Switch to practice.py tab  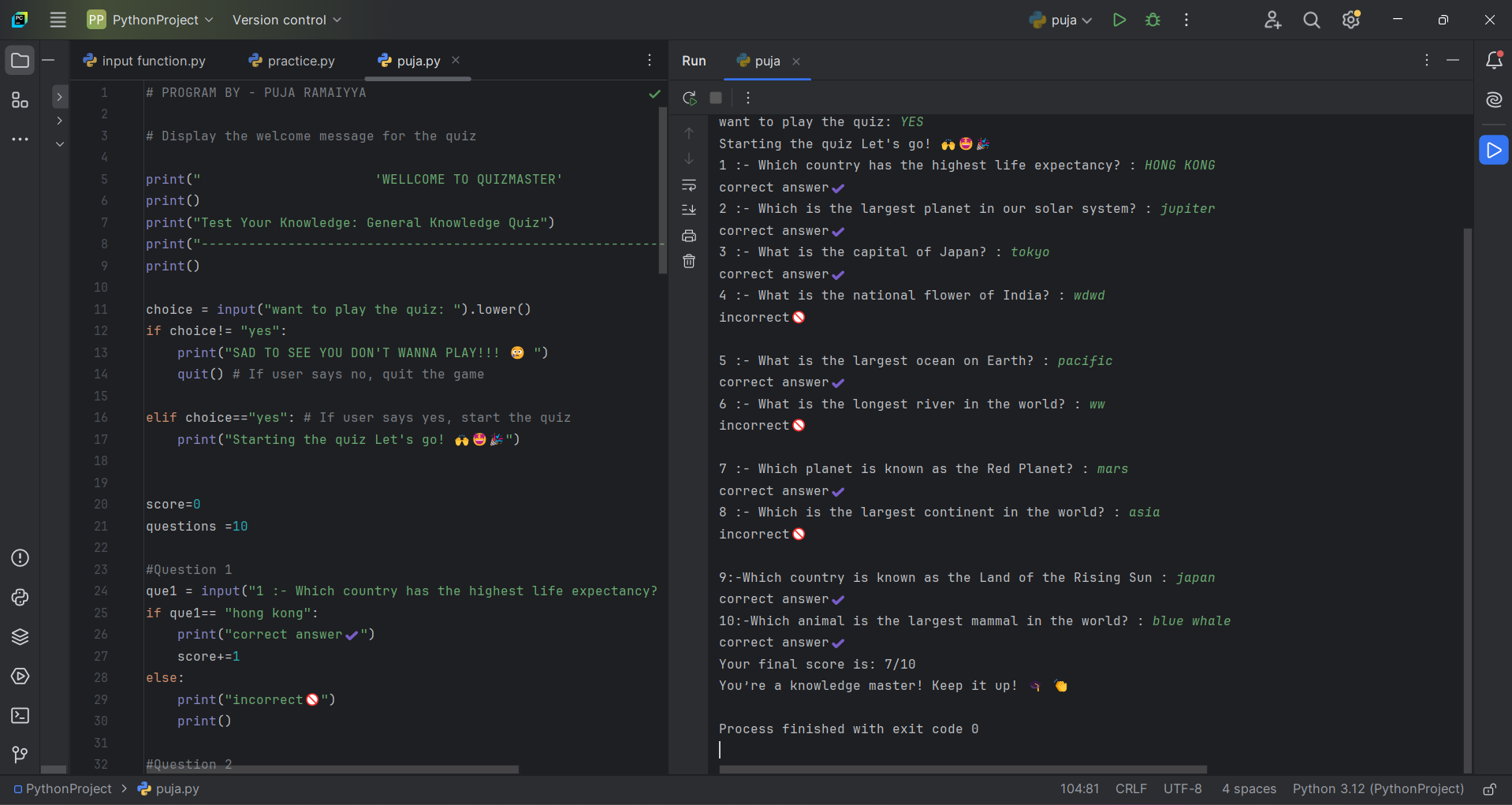pos(292,61)
